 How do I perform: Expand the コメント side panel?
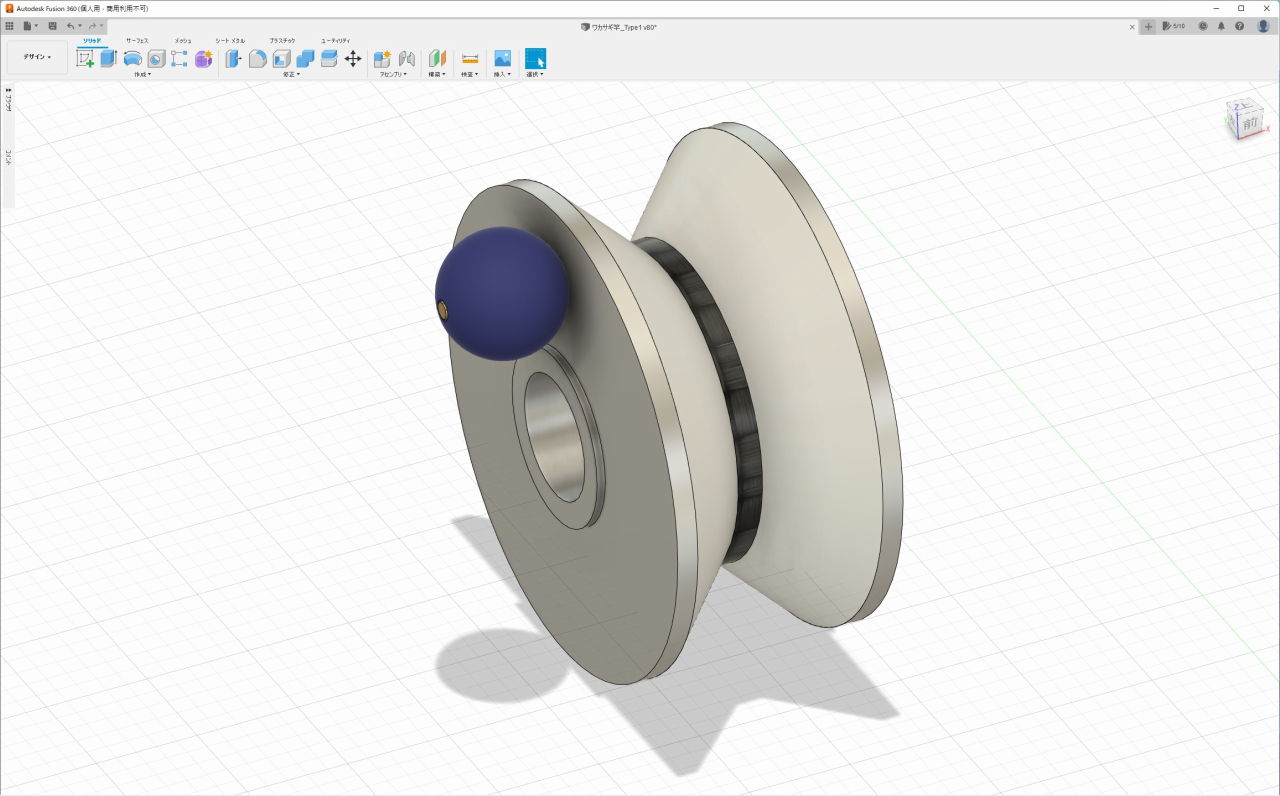pos(8,157)
